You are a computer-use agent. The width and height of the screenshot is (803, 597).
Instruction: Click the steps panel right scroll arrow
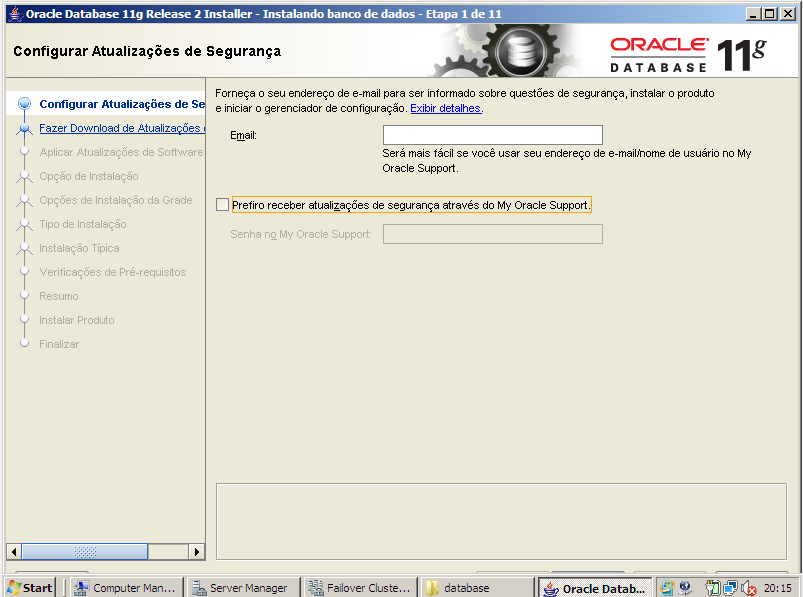[197, 551]
